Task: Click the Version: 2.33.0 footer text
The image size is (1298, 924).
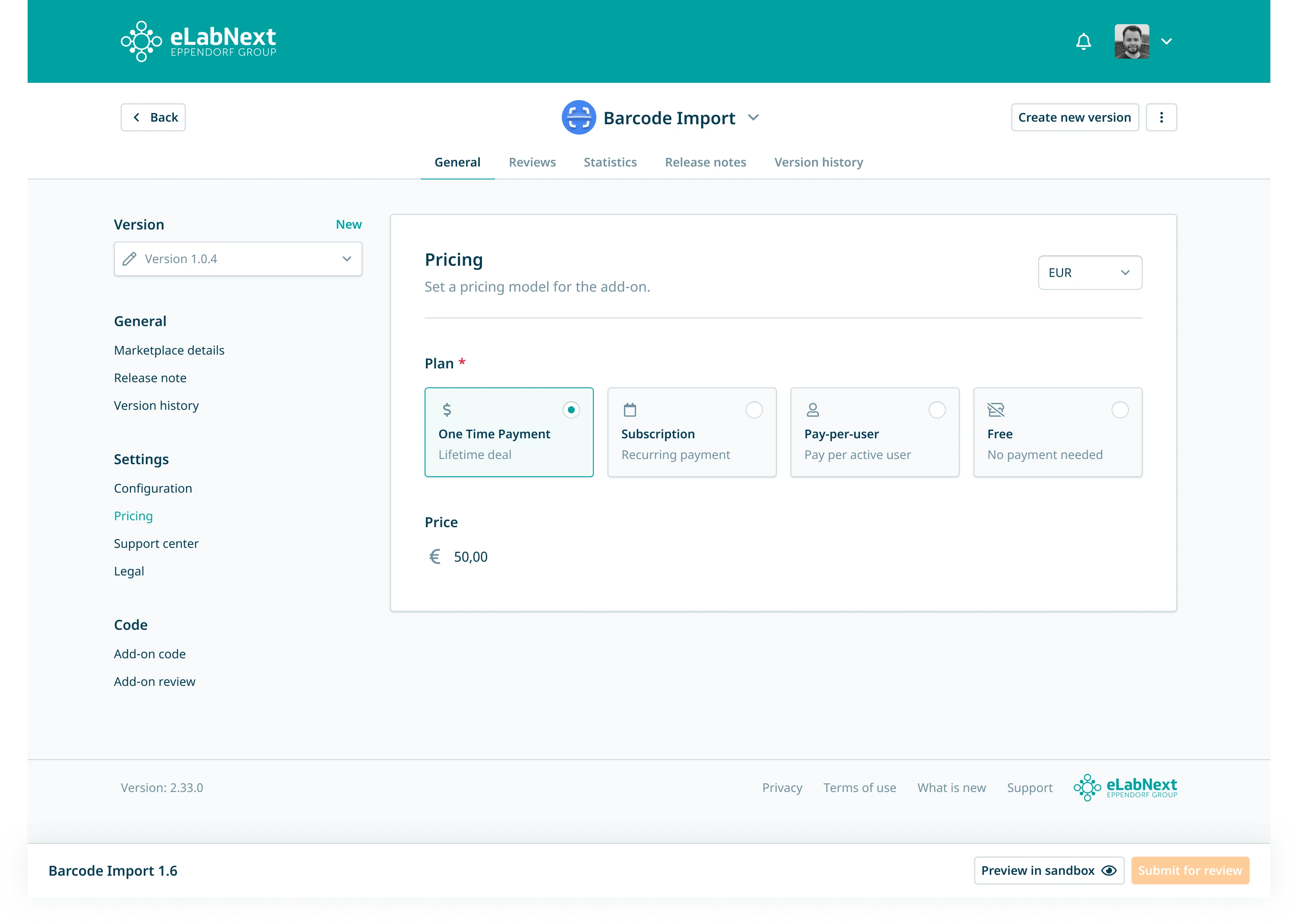Action: pyautogui.click(x=162, y=787)
